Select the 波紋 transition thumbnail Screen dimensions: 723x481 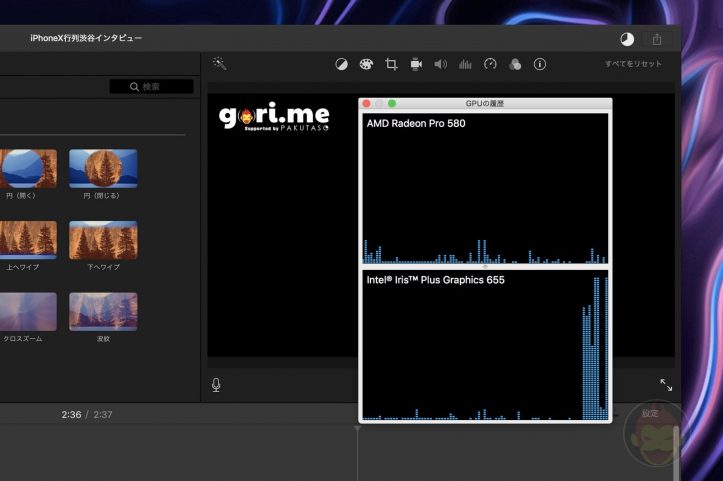pyautogui.click(x=103, y=312)
